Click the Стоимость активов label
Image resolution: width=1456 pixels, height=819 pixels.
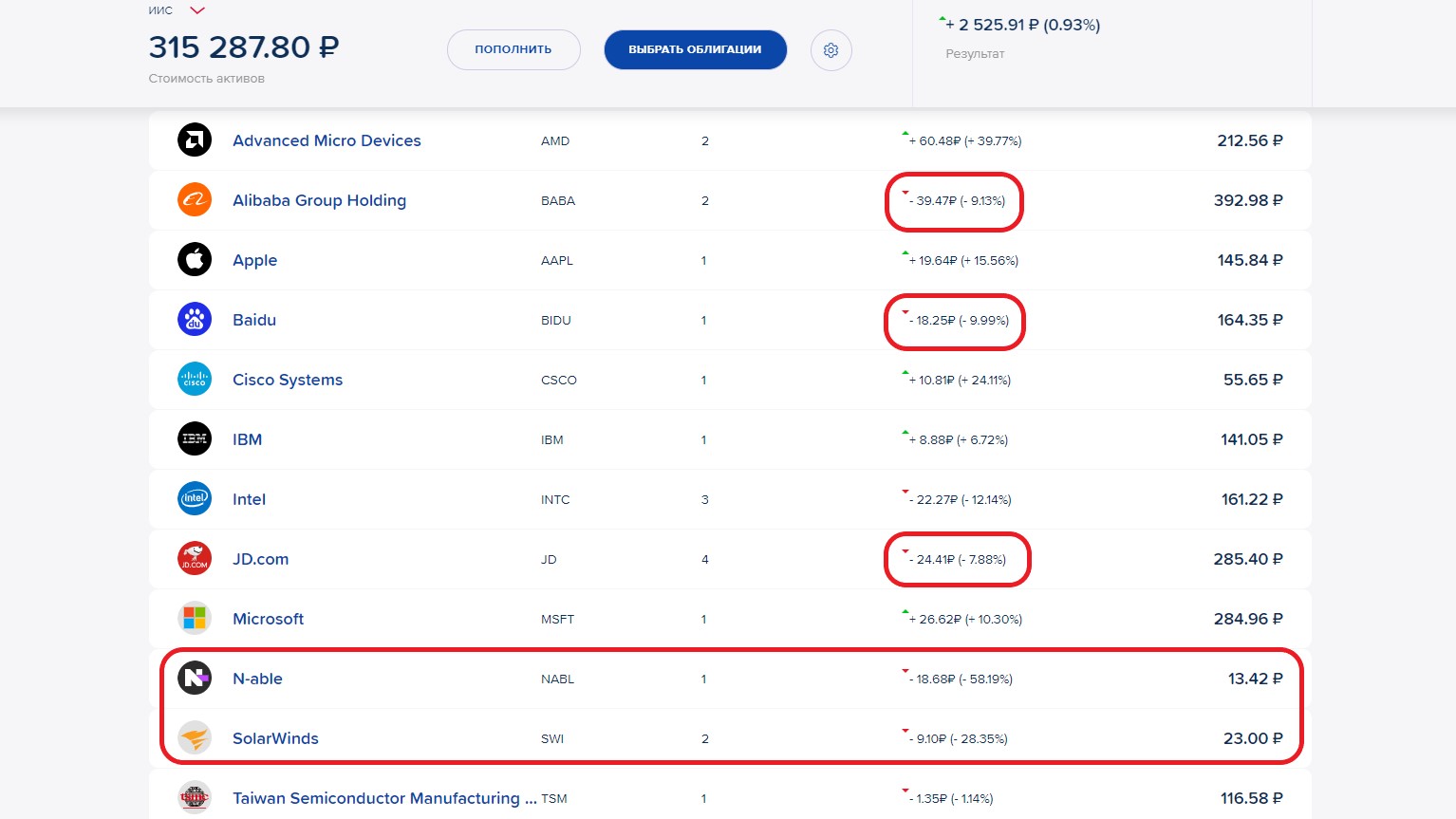coord(207,79)
